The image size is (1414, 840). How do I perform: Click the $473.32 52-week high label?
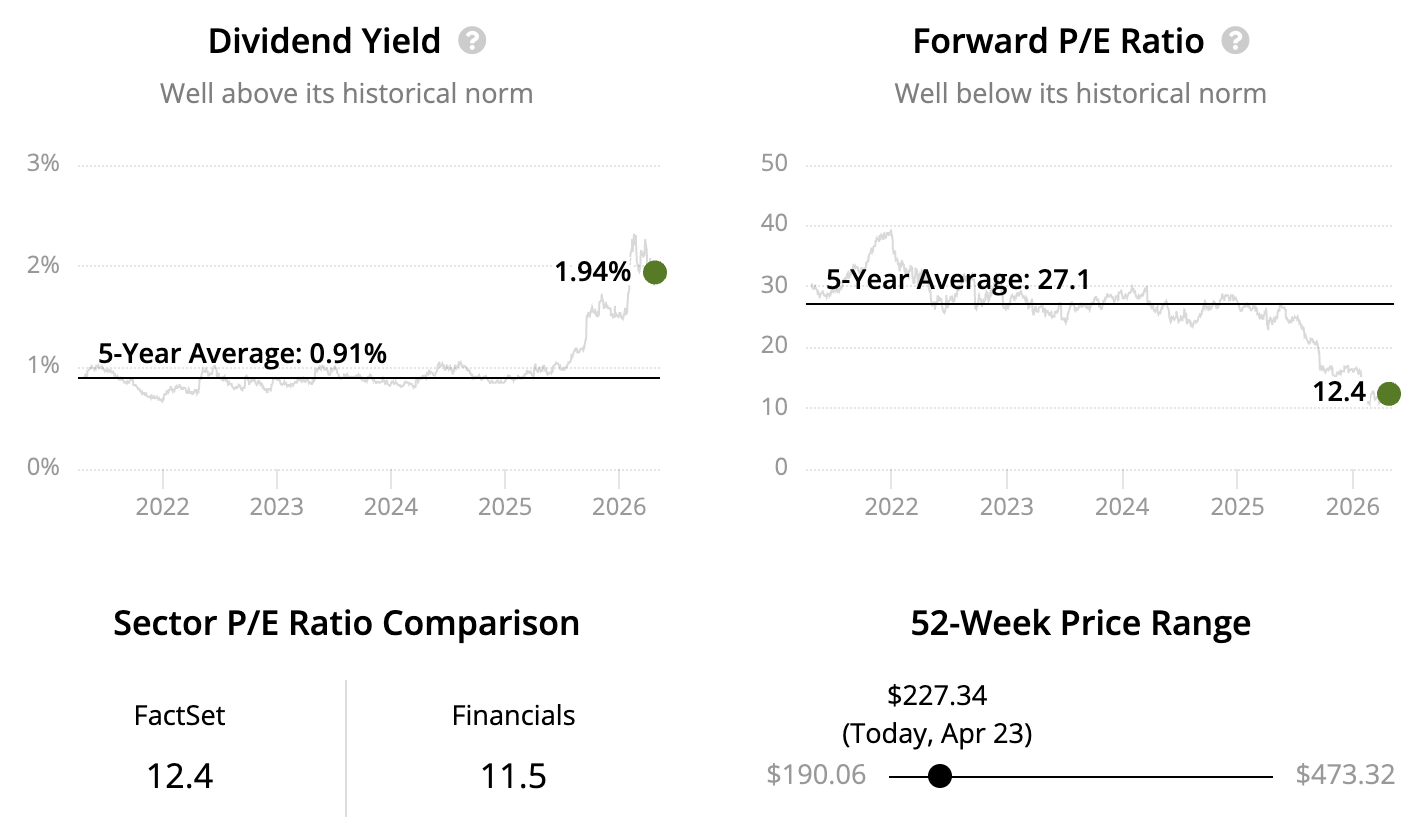tap(1345, 775)
